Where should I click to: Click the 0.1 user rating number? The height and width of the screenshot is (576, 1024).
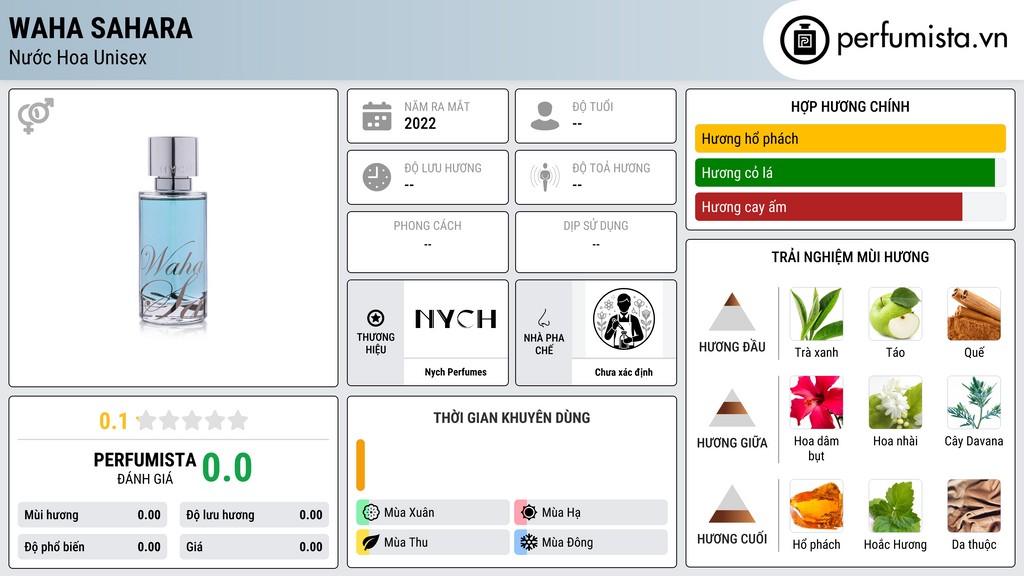pos(113,421)
